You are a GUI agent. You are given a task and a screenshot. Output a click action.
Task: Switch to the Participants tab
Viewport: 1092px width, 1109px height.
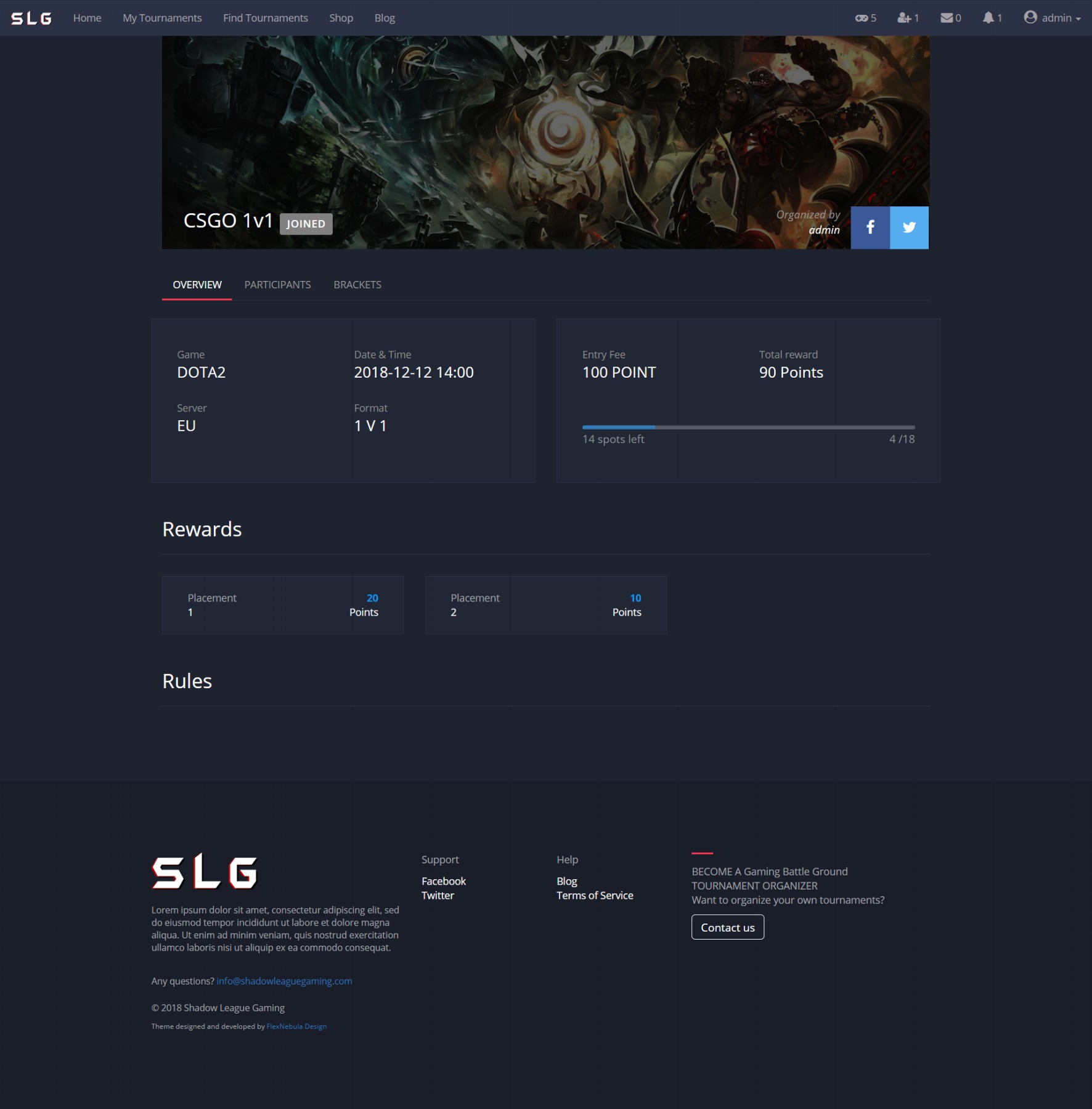[277, 285]
